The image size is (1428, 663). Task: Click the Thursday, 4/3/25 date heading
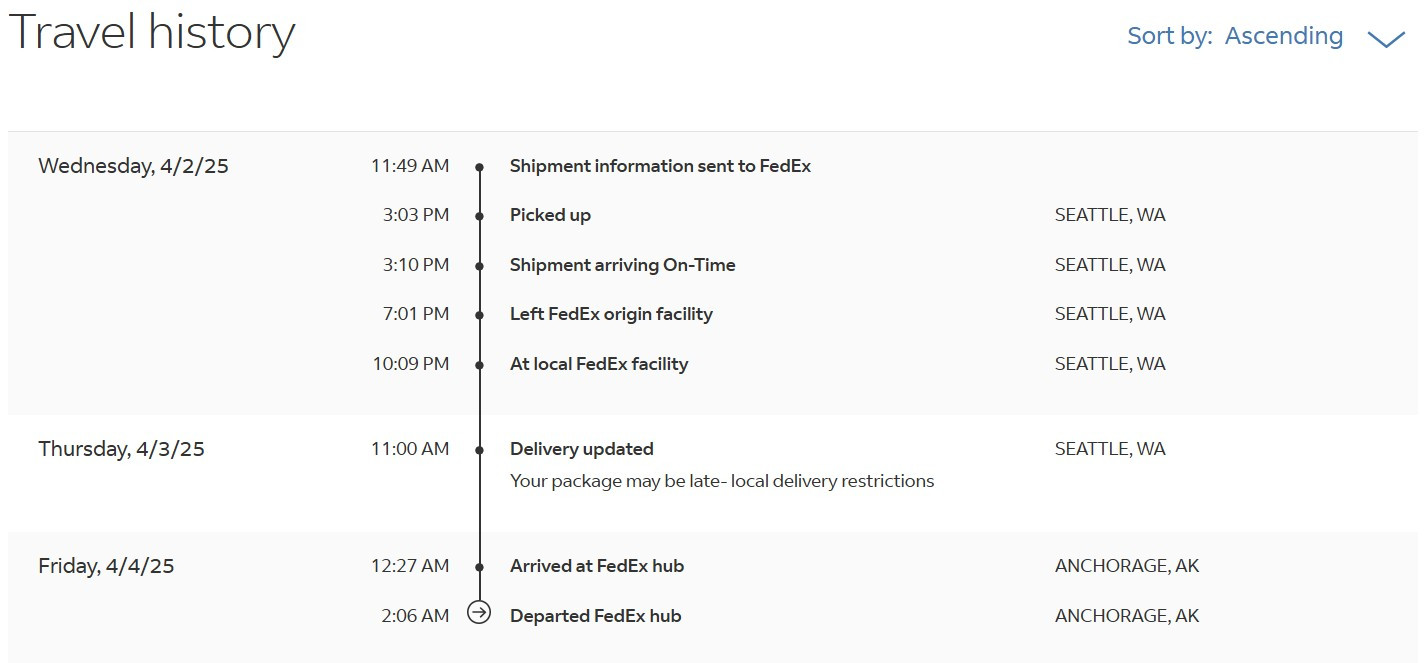click(x=121, y=449)
